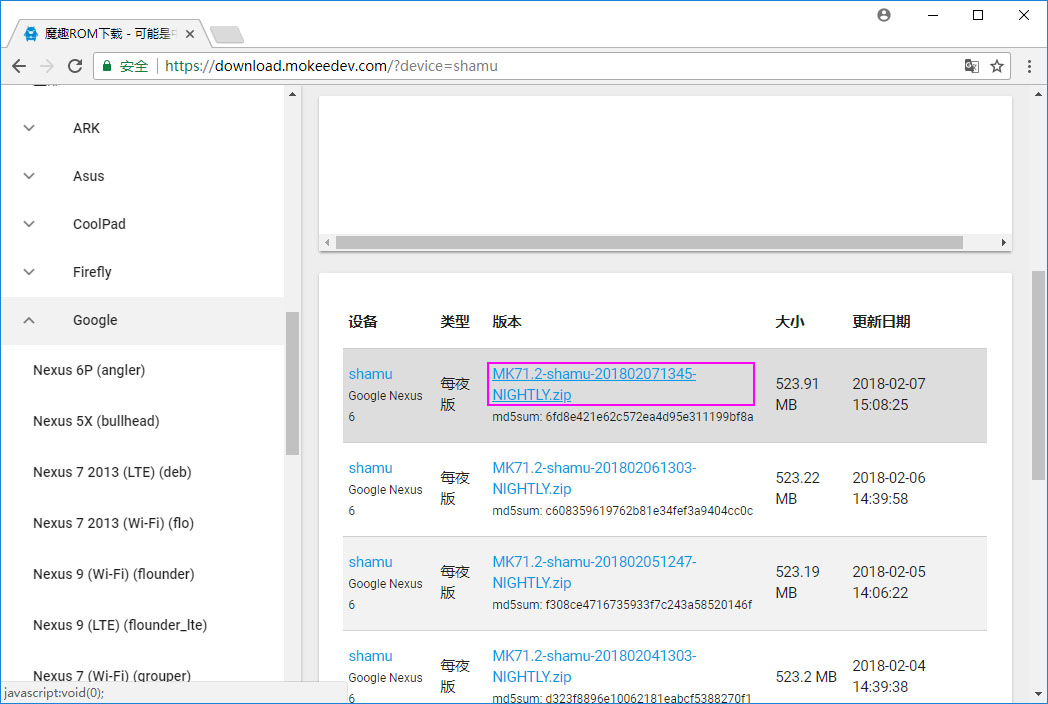This screenshot has width=1048, height=704.
Task: Select Nexus 9 (LTE) (flounder_lte)
Action: coord(120,625)
